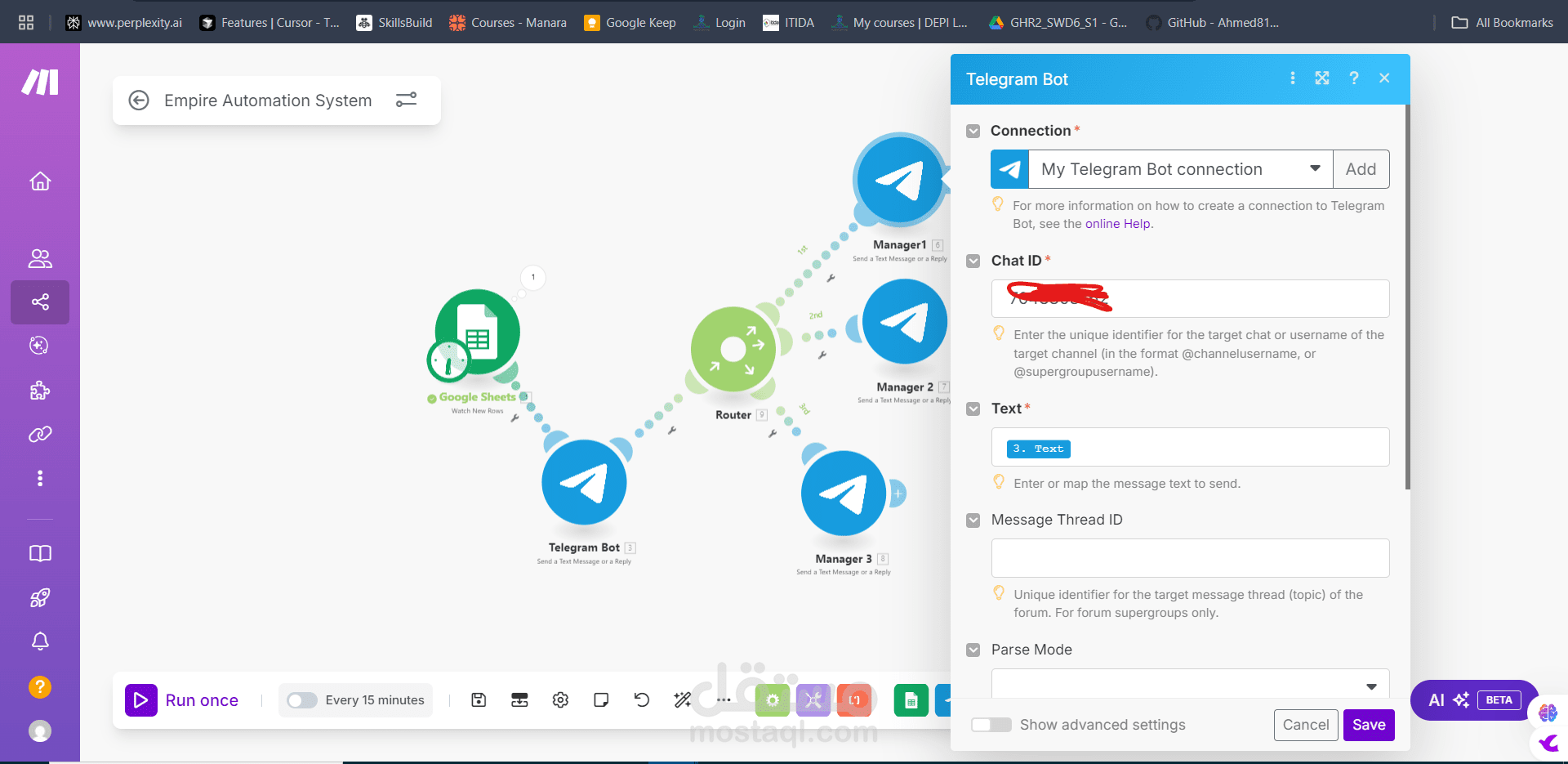The image size is (1568, 764).
Task: Click the Cancel button
Action: tap(1306, 725)
